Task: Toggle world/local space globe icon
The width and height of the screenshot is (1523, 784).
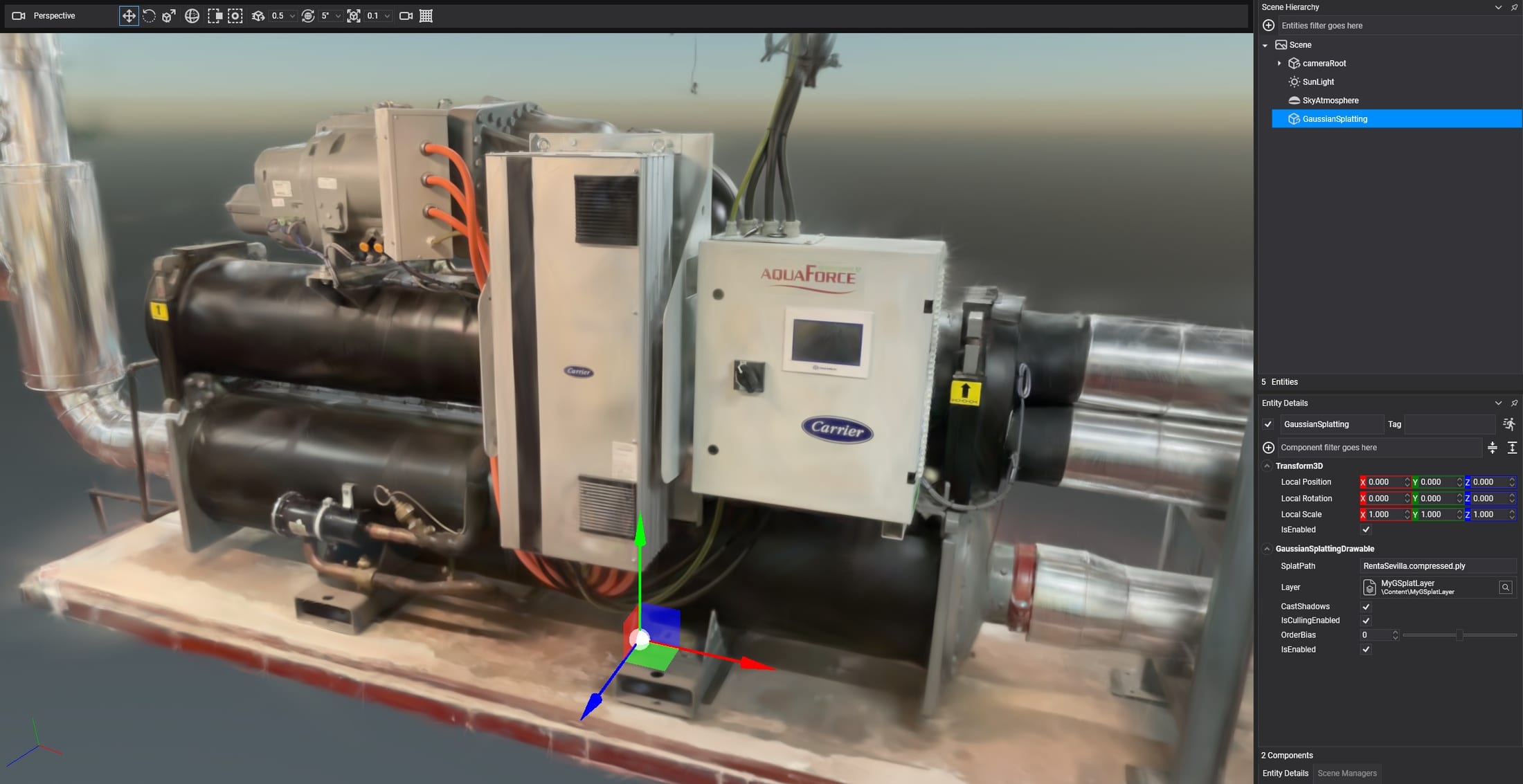Action: [192, 16]
